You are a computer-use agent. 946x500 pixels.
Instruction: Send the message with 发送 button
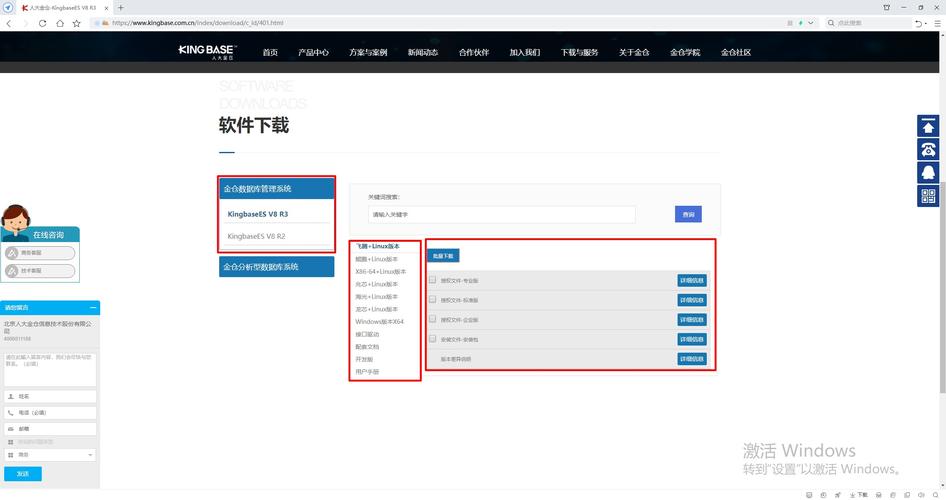point(23,473)
